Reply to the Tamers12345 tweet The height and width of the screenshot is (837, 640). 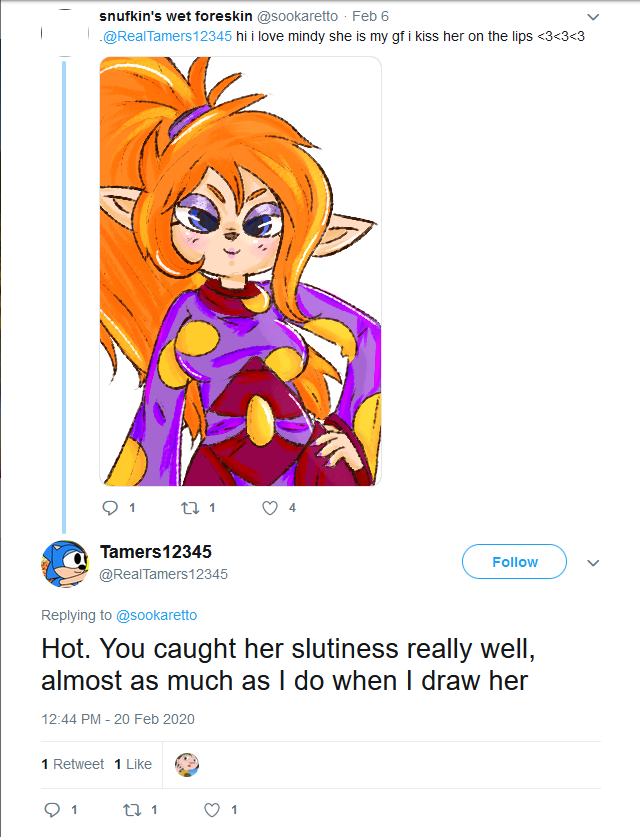pyautogui.click(x=53, y=809)
